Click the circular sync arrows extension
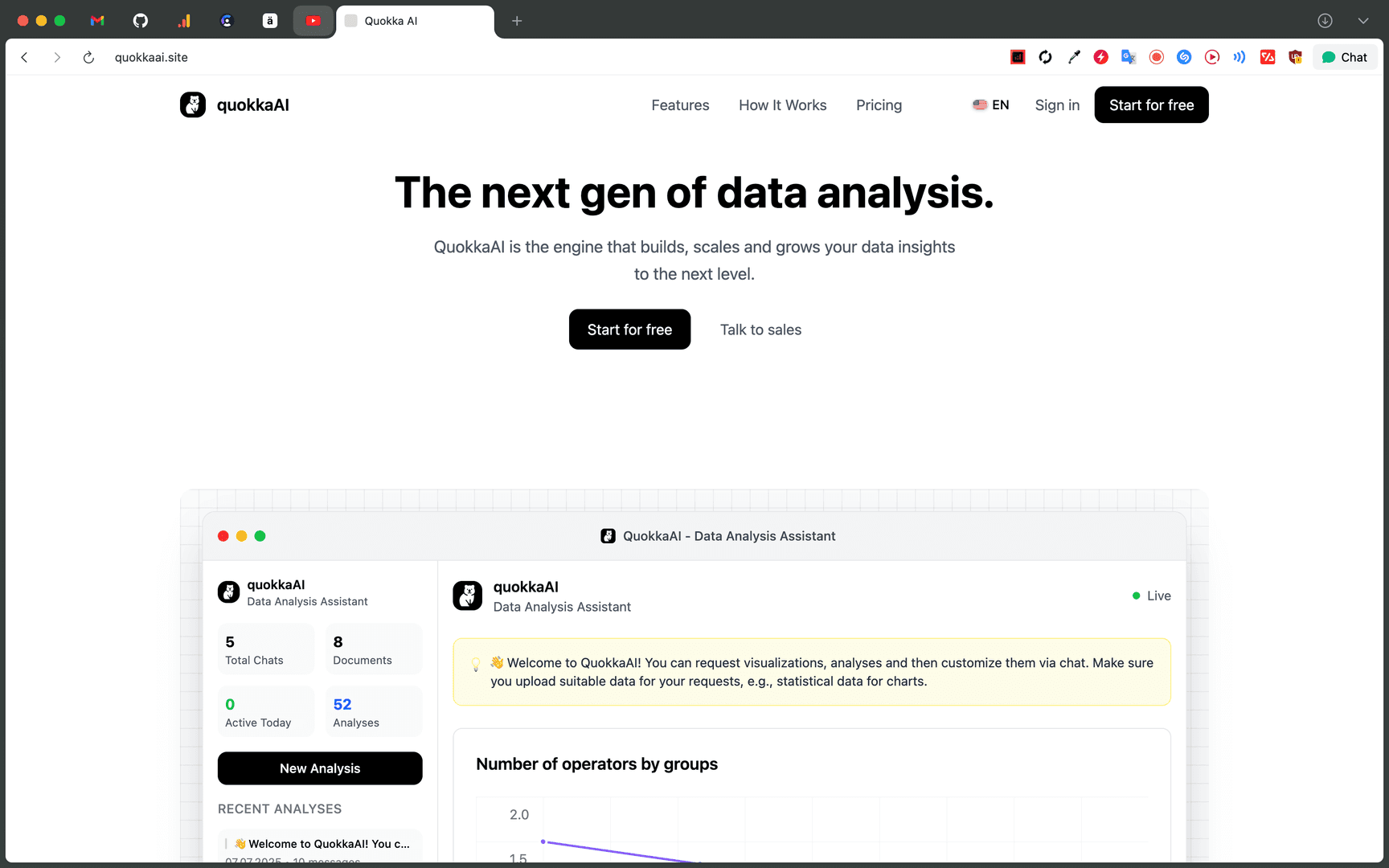 coord(1045,57)
